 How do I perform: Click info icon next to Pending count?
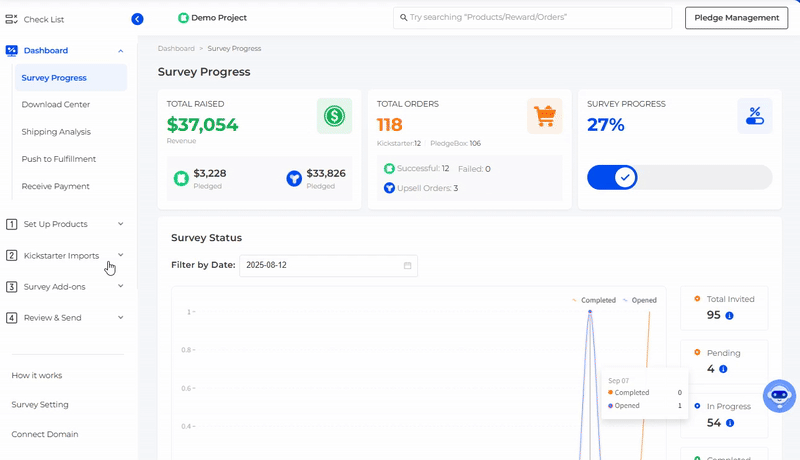tap(722, 369)
